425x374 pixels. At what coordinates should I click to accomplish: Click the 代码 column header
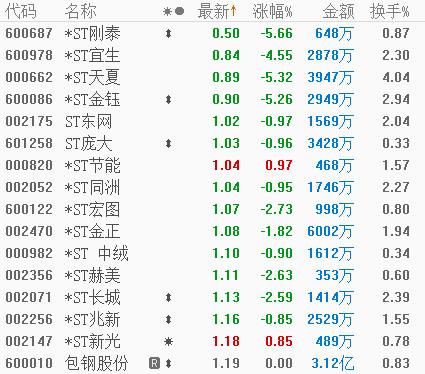tap(21, 11)
